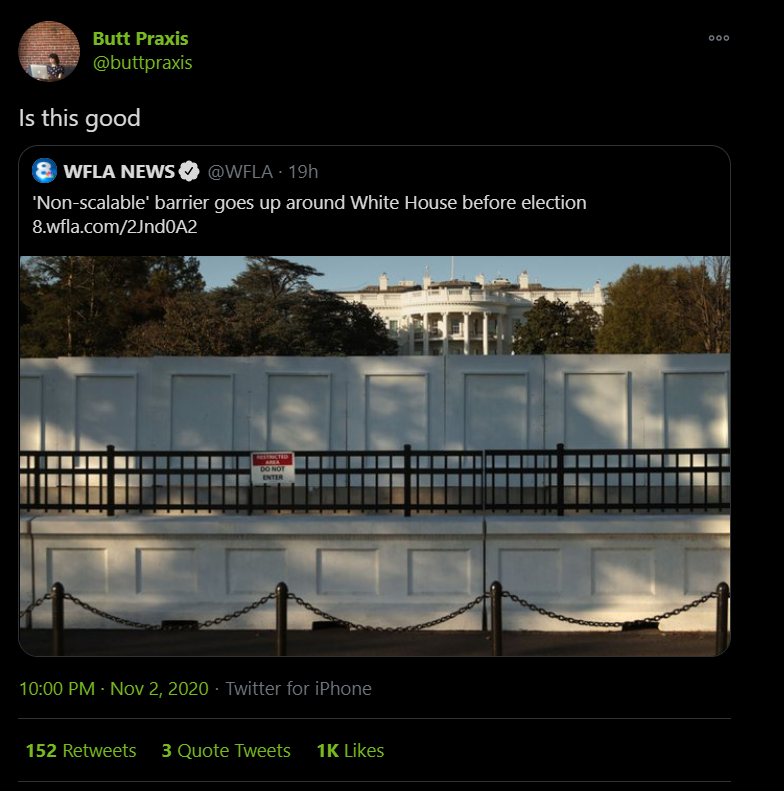Open the tweet's three-dot more menu
The image size is (784, 791).
pyautogui.click(x=718, y=39)
